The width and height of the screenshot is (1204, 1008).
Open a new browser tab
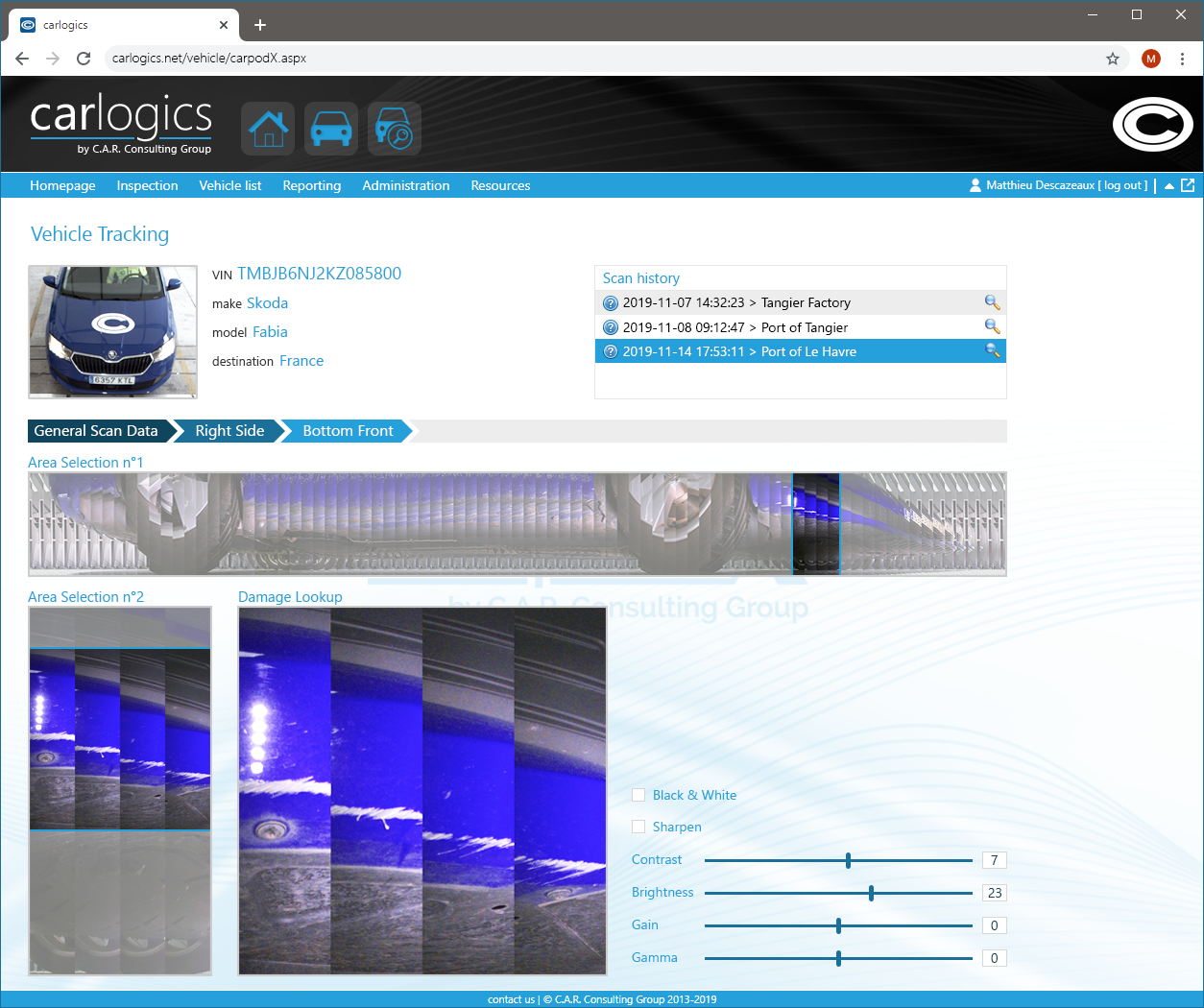tap(260, 25)
